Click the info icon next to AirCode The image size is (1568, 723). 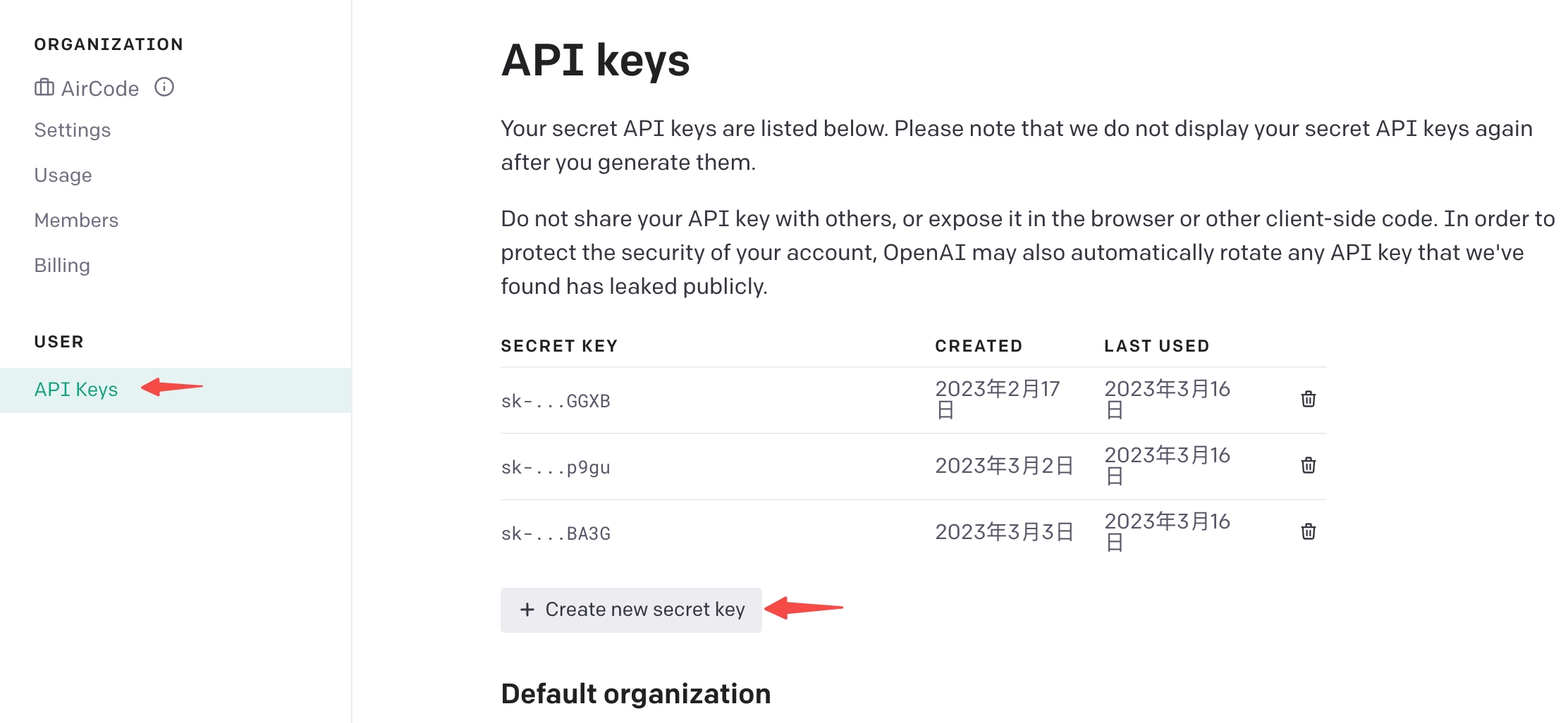tap(164, 87)
